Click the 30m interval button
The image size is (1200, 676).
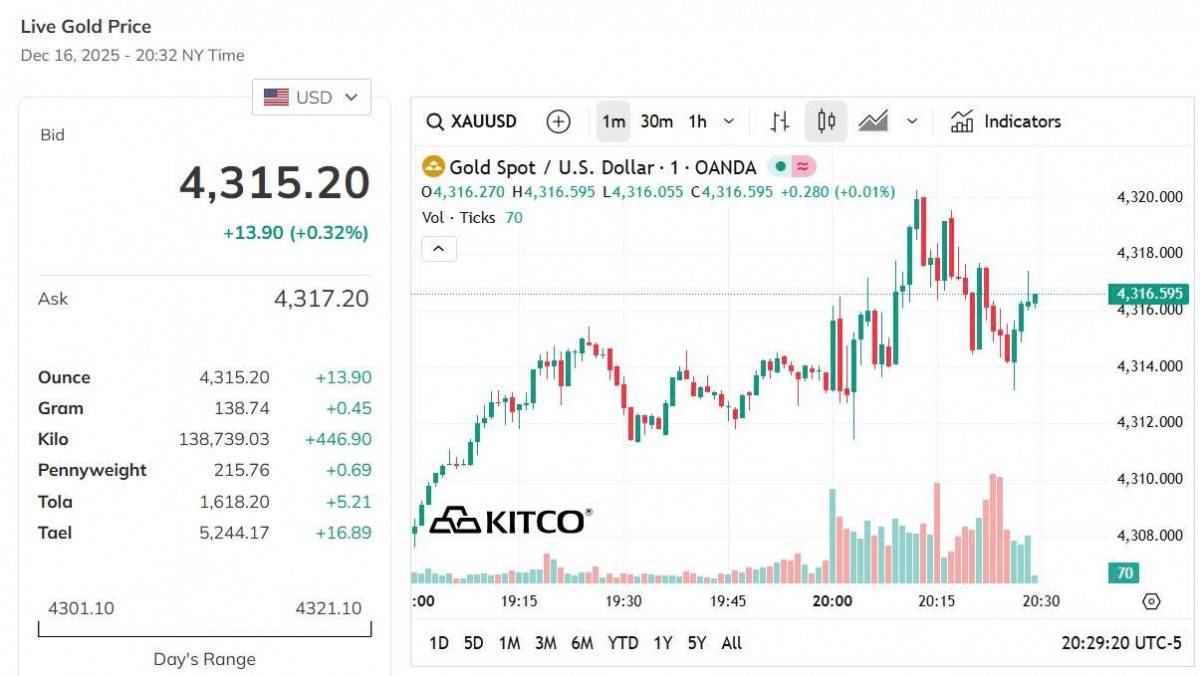click(656, 122)
